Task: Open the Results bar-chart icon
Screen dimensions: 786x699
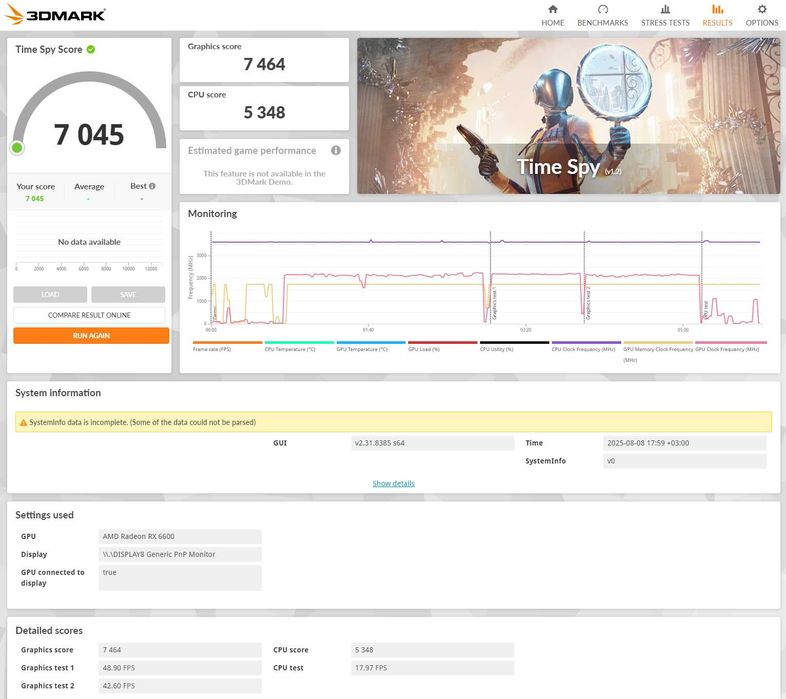Action: click(717, 9)
